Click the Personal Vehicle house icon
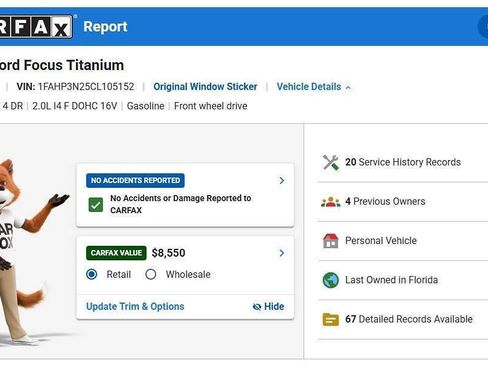 (x=331, y=241)
